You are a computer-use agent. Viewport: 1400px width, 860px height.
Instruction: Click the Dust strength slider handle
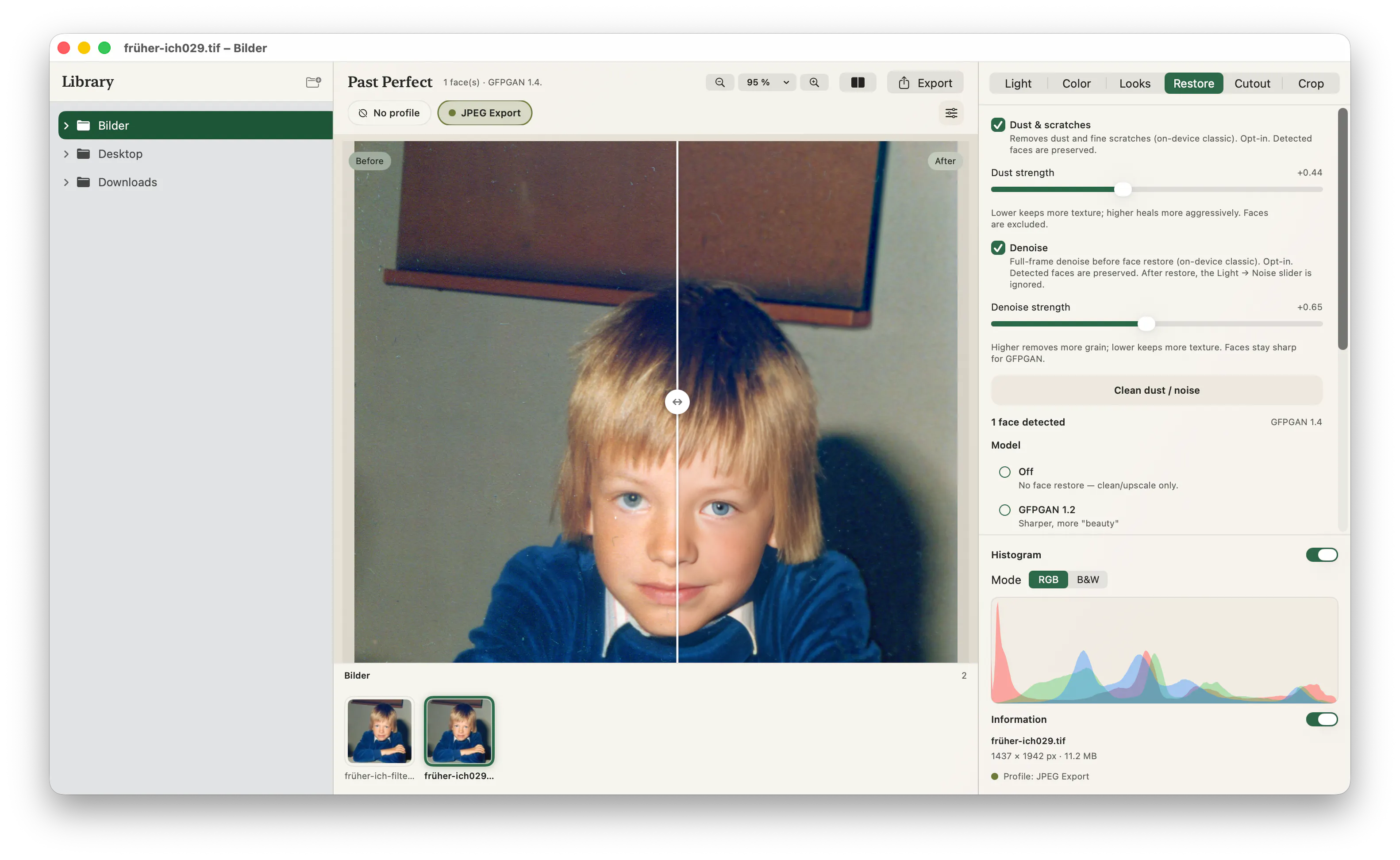tap(1123, 189)
